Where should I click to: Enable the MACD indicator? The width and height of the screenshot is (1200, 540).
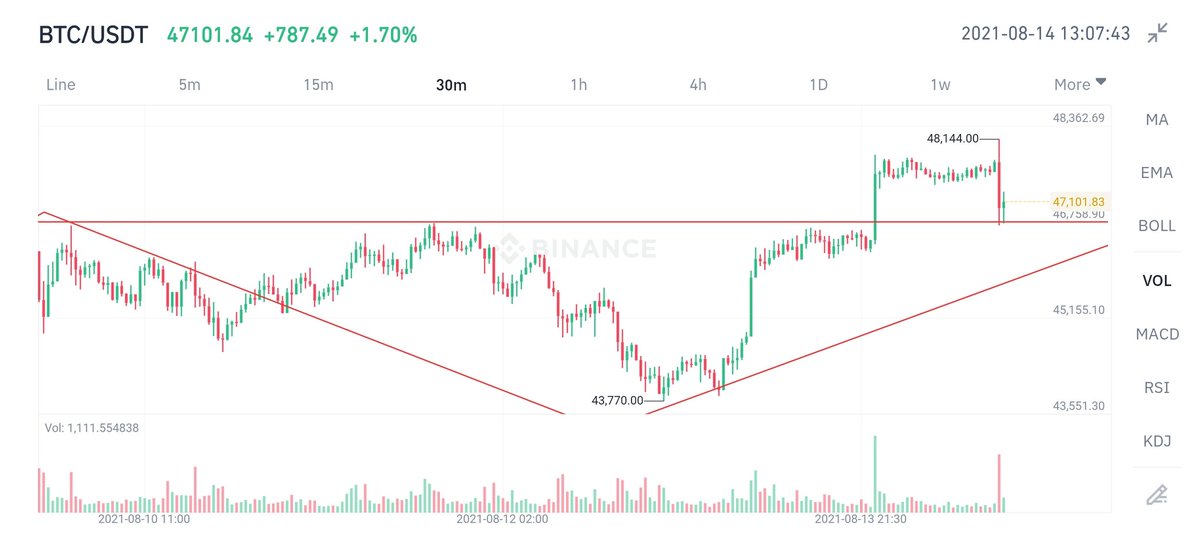pyautogui.click(x=1157, y=333)
